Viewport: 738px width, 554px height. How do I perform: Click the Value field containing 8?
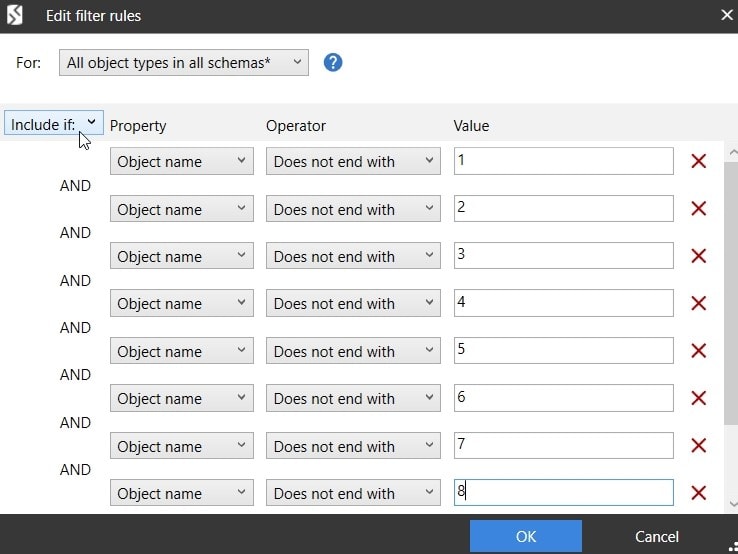pyautogui.click(x=563, y=492)
